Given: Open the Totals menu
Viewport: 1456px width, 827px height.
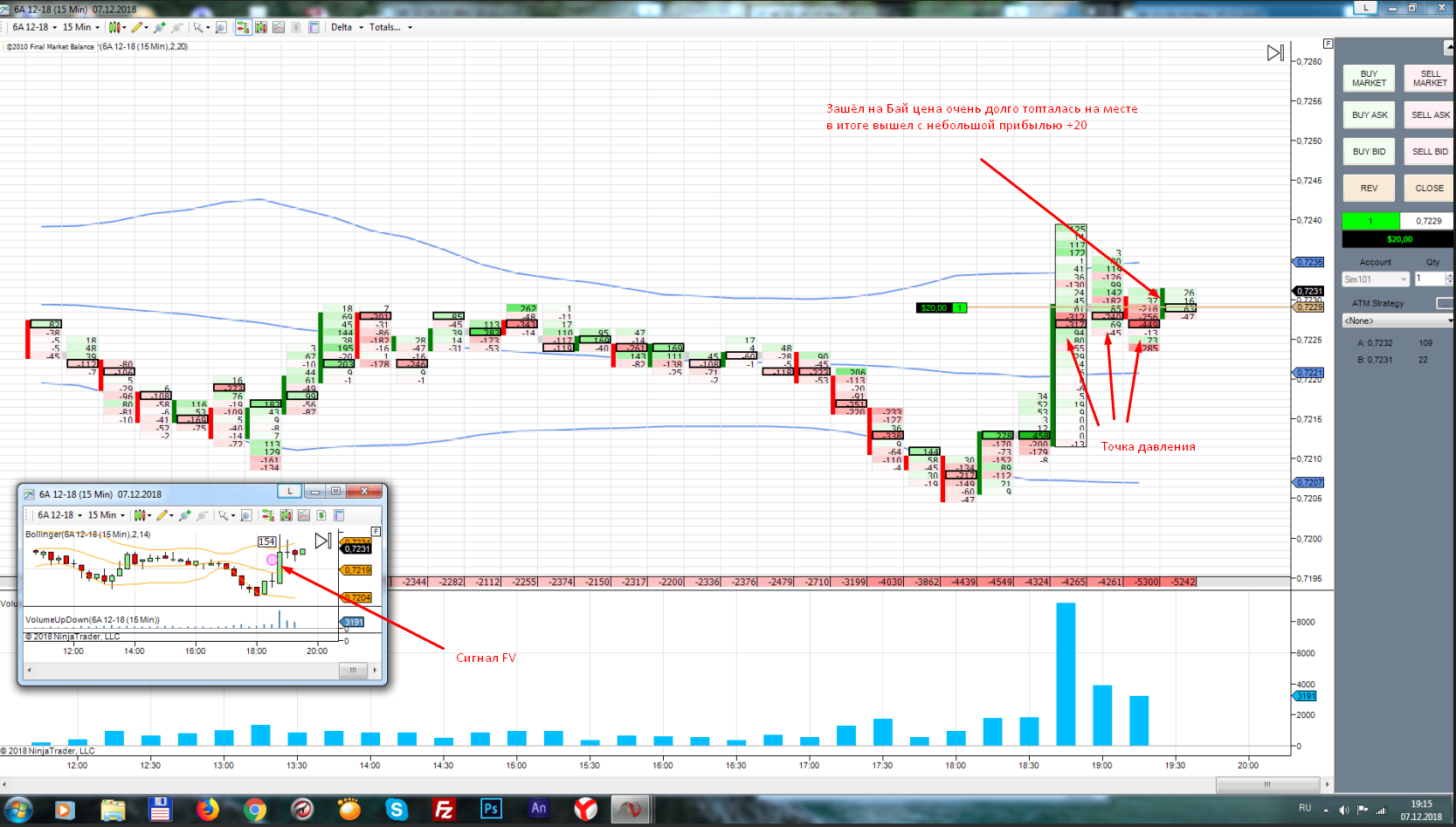Looking at the screenshot, I should point(390,27).
